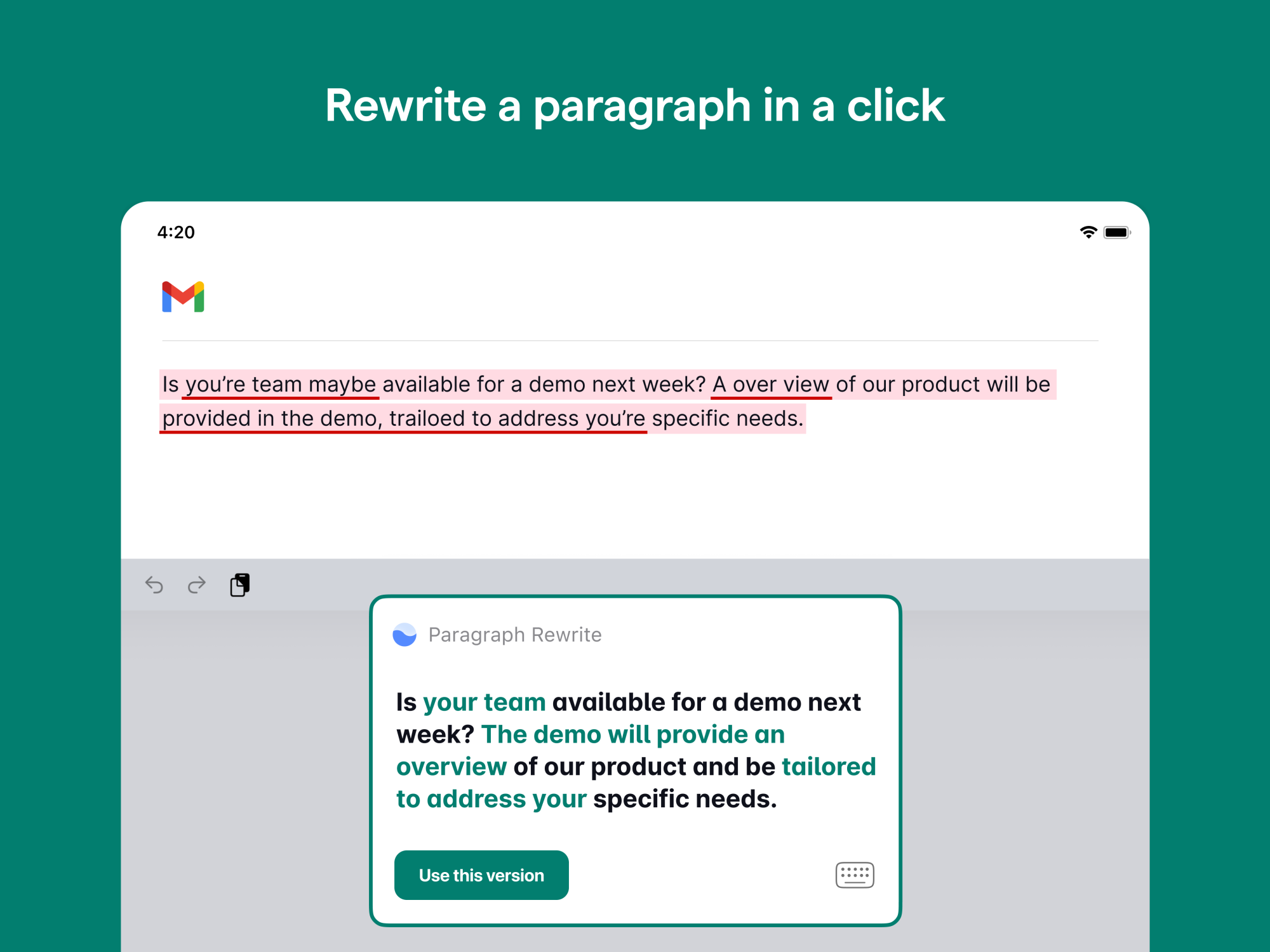Screen dimensions: 1270x952
Task: Click the clipboard paste icon
Action: pos(239,585)
